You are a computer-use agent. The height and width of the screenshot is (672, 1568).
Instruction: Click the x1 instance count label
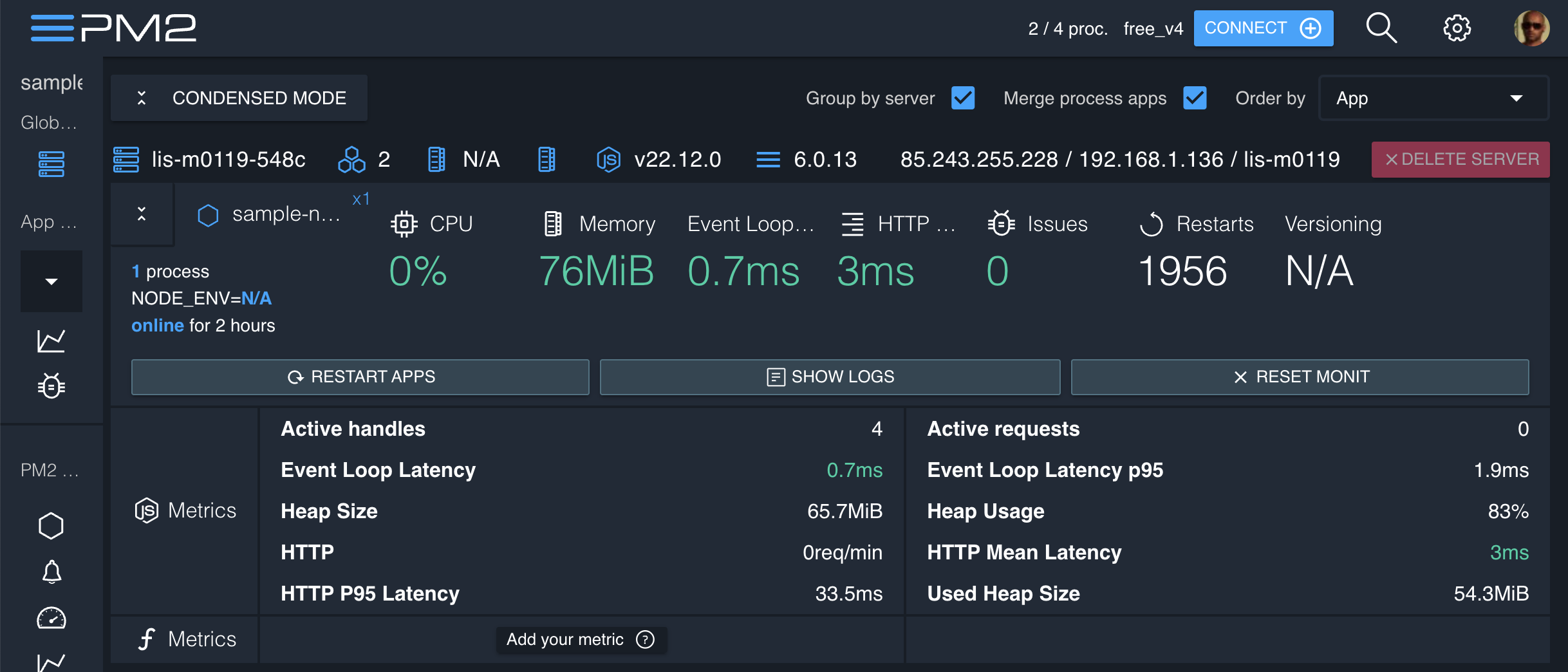pyautogui.click(x=360, y=200)
